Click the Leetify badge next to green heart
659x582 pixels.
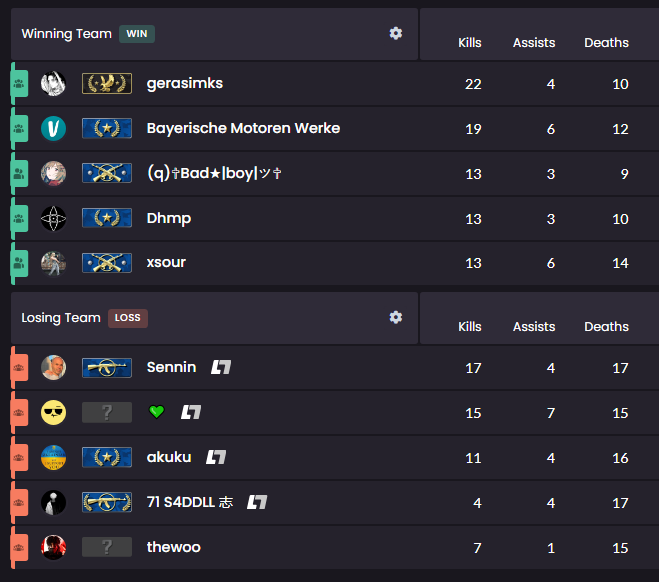pos(191,412)
